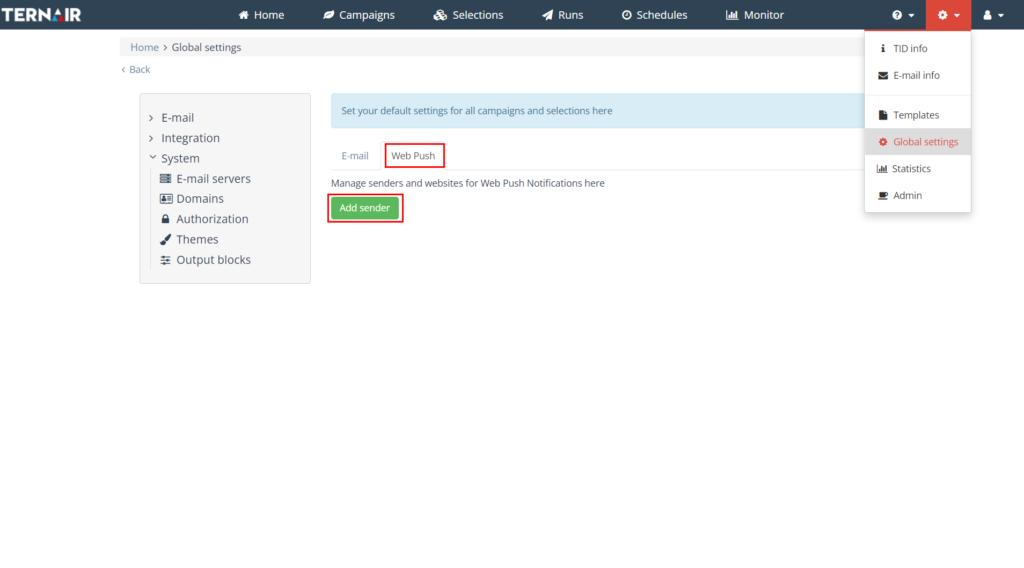Click the Global settings gear icon
1024x568 pixels.
(883, 142)
